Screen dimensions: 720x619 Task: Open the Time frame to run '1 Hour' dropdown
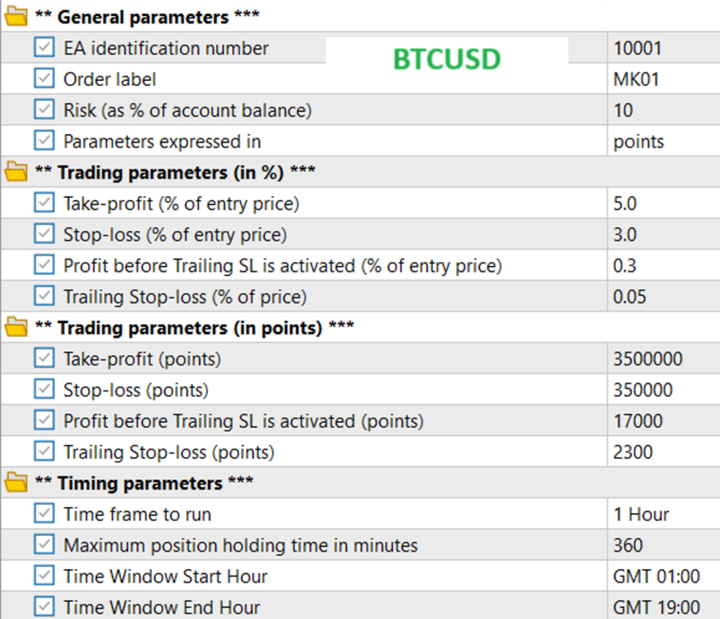pyautogui.click(x=660, y=514)
